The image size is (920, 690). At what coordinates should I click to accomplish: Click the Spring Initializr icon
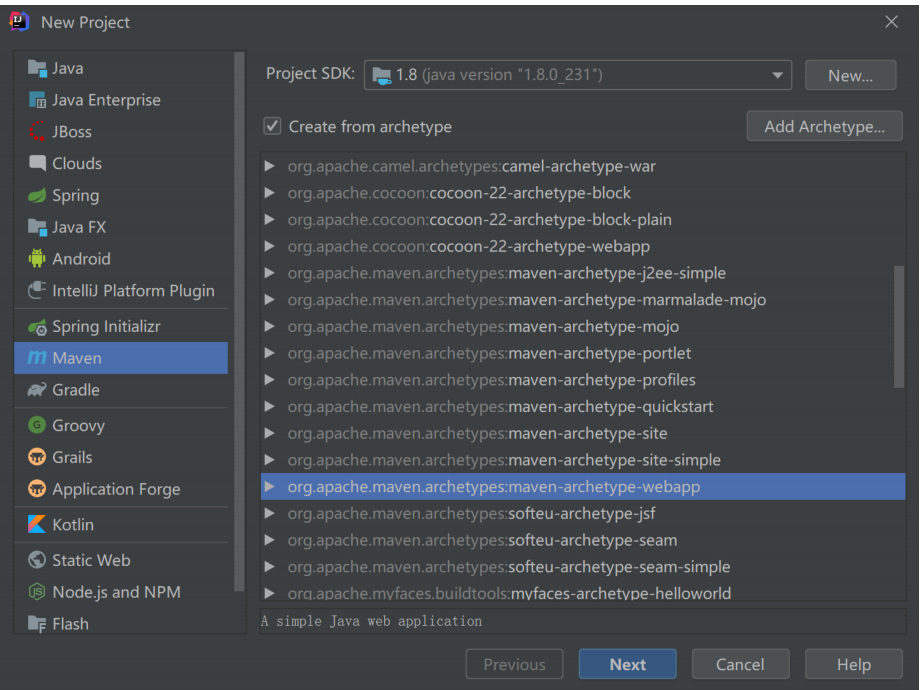click(37, 327)
